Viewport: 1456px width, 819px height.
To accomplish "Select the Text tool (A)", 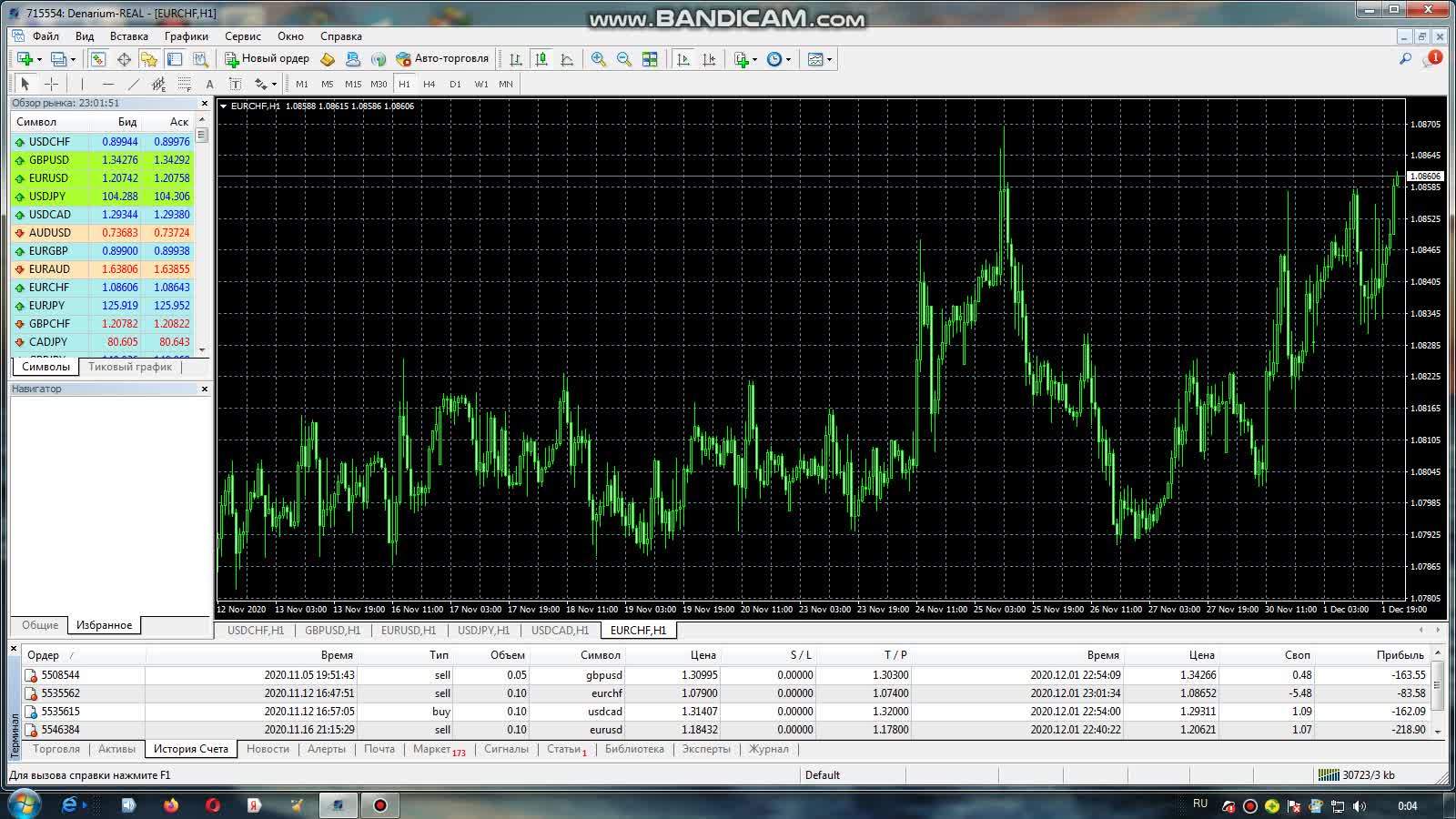I will [209, 84].
